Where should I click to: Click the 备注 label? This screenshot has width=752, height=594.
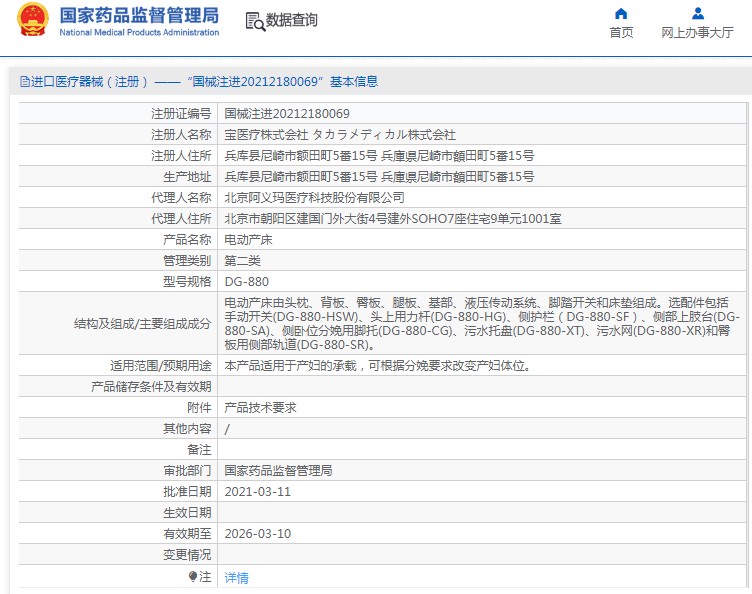click(x=200, y=450)
